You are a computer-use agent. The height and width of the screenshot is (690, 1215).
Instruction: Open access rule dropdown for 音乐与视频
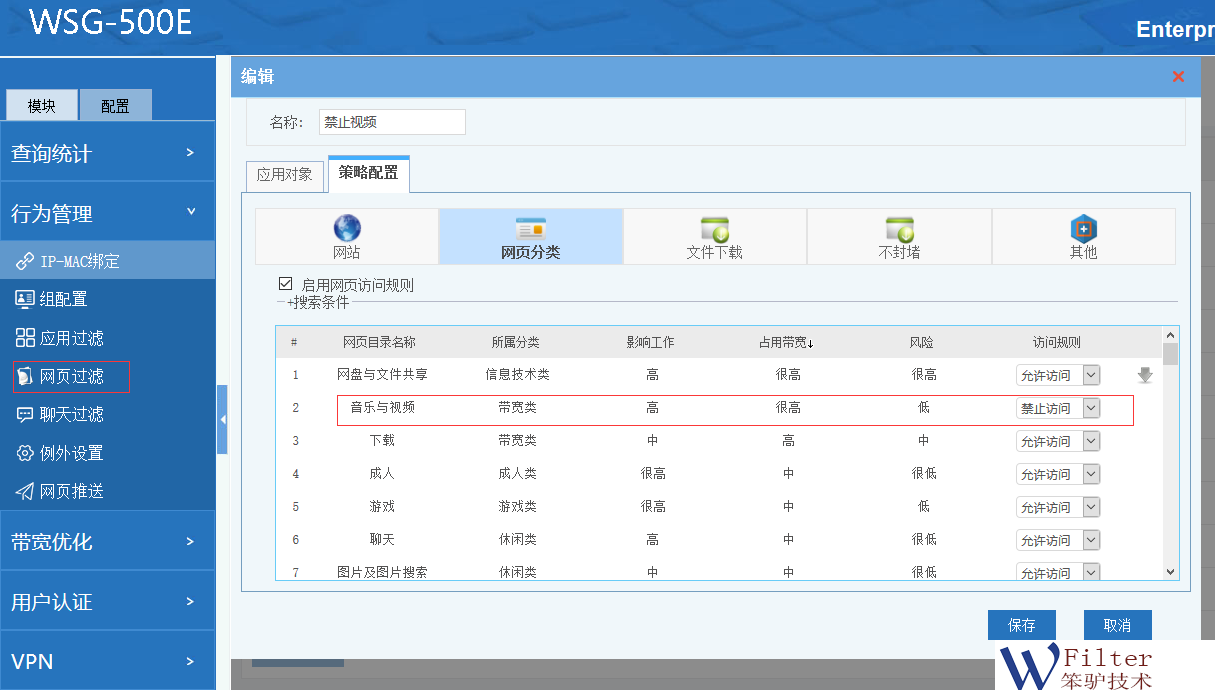pyautogui.click(x=1090, y=408)
